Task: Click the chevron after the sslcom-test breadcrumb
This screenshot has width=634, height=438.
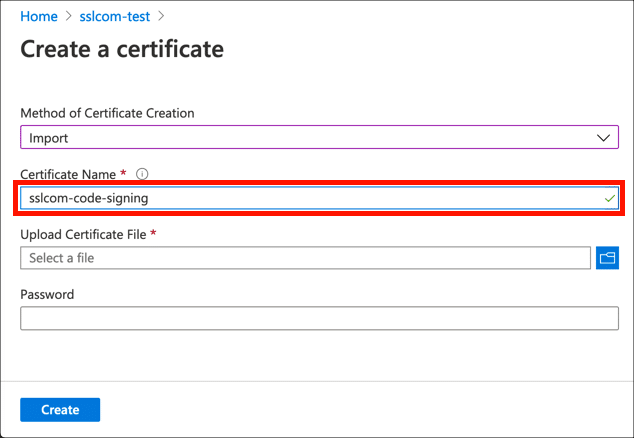Action: [161, 17]
